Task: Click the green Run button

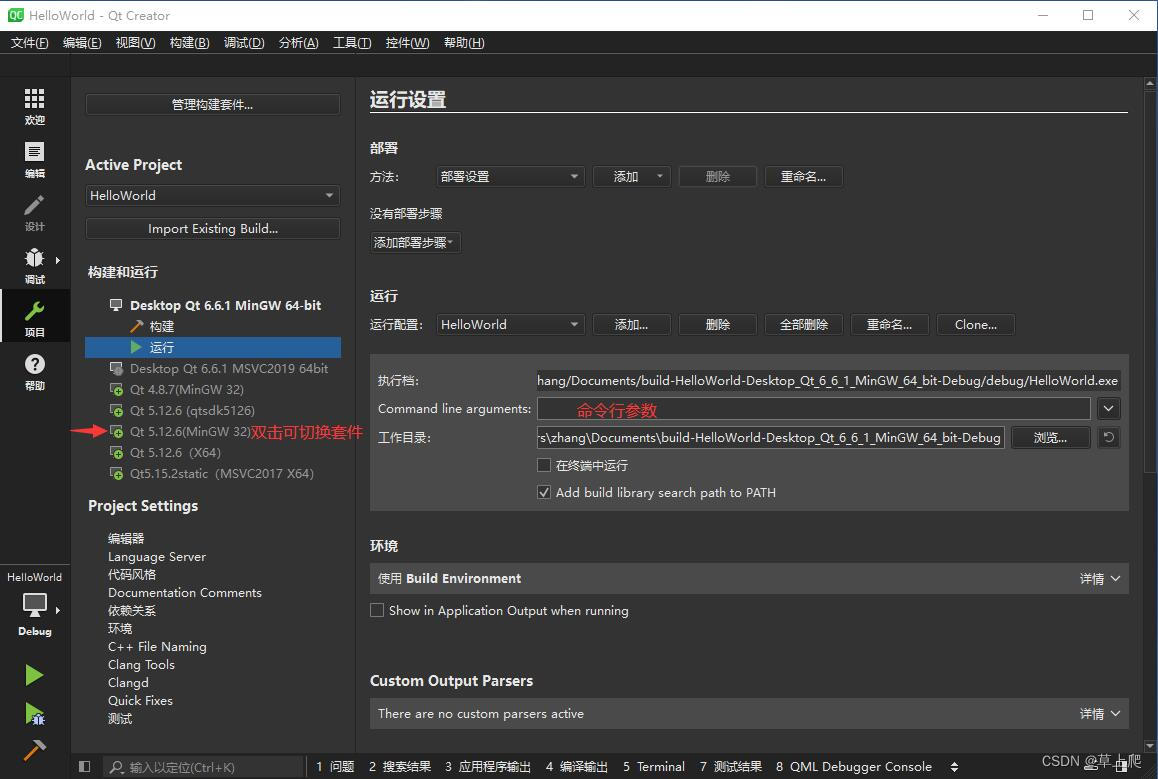Action: pyautogui.click(x=34, y=676)
